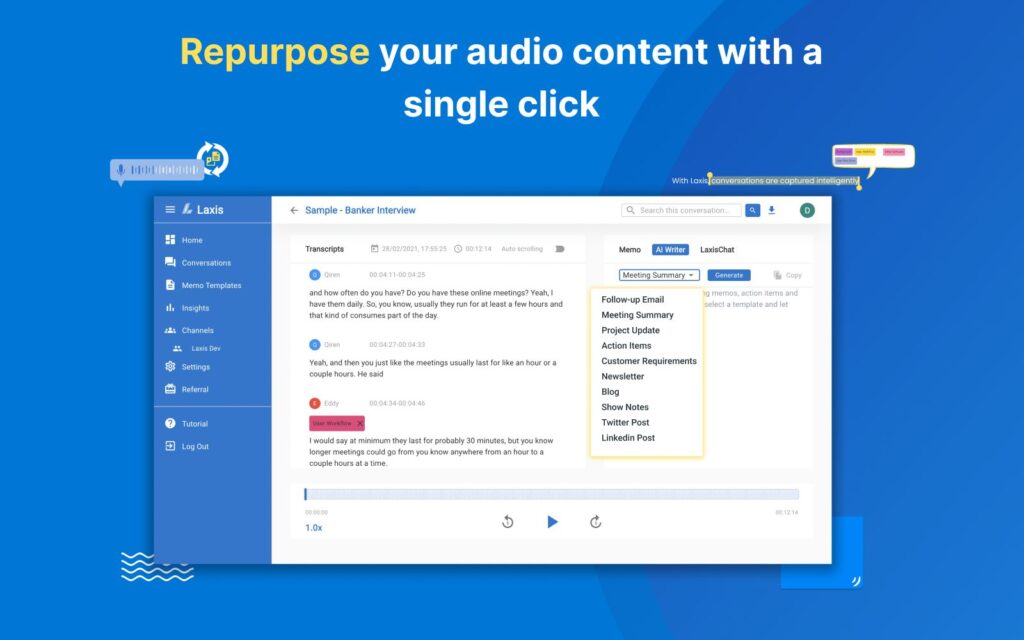Switch to the Memo tab

[630, 249]
